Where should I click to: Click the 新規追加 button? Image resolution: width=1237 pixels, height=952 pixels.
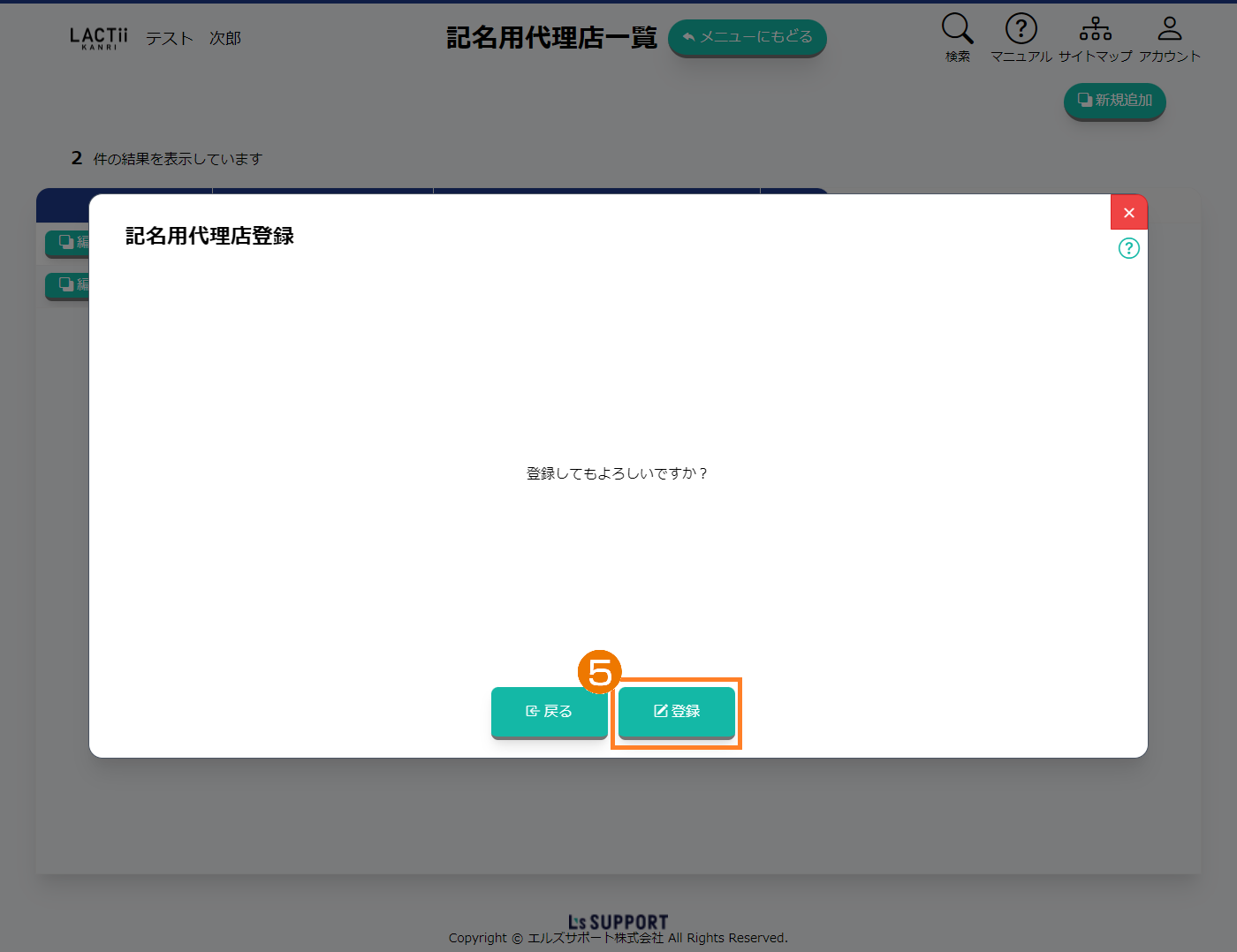pos(1114,101)
